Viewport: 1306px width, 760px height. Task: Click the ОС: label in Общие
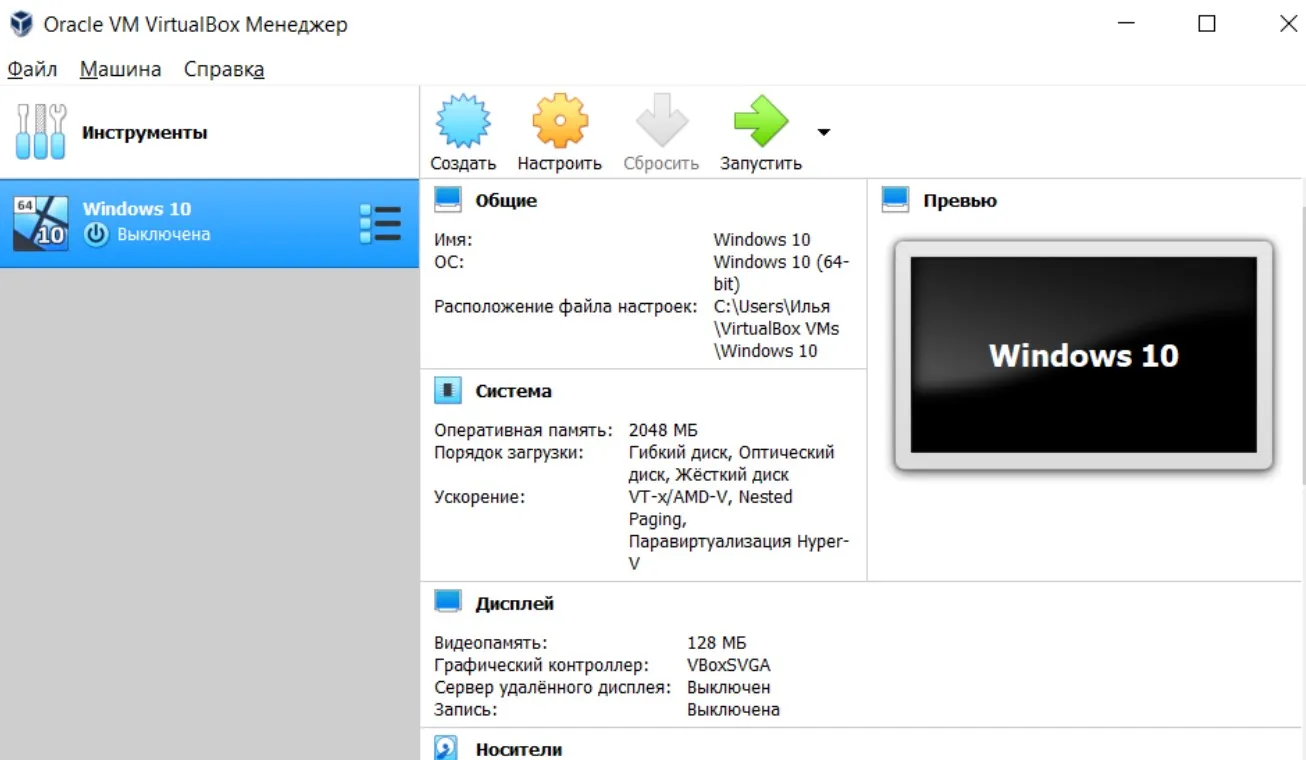pos(449,262)
